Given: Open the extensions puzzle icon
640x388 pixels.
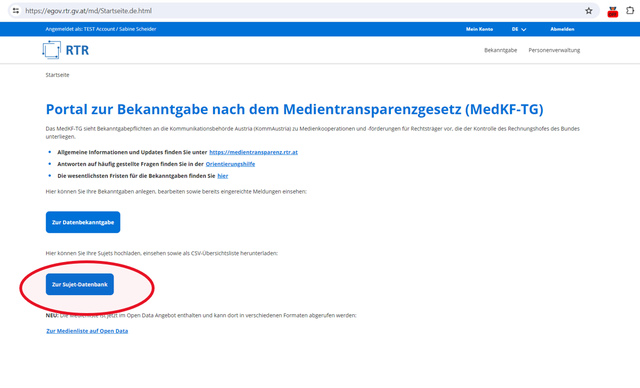Looking at the screenshot, I should (630, 11).
